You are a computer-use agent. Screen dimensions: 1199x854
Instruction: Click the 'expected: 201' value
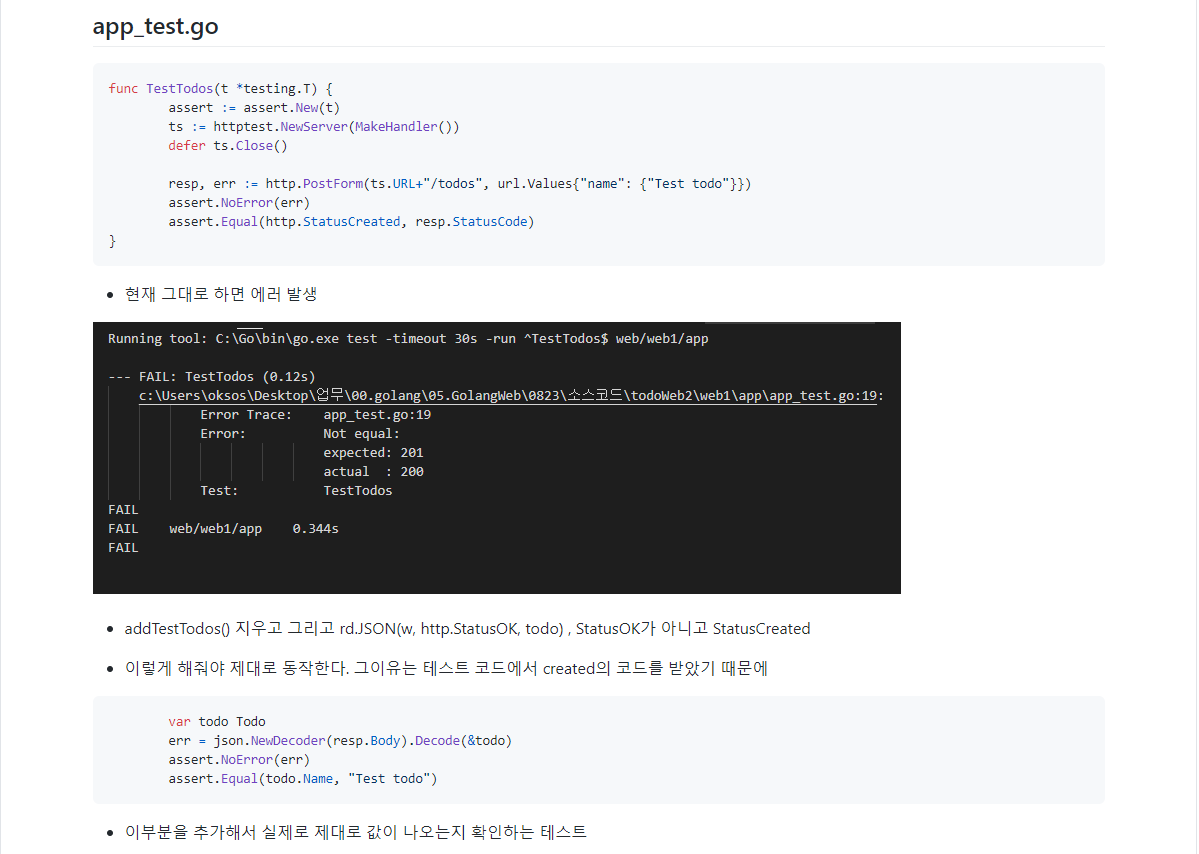point(373,453)
